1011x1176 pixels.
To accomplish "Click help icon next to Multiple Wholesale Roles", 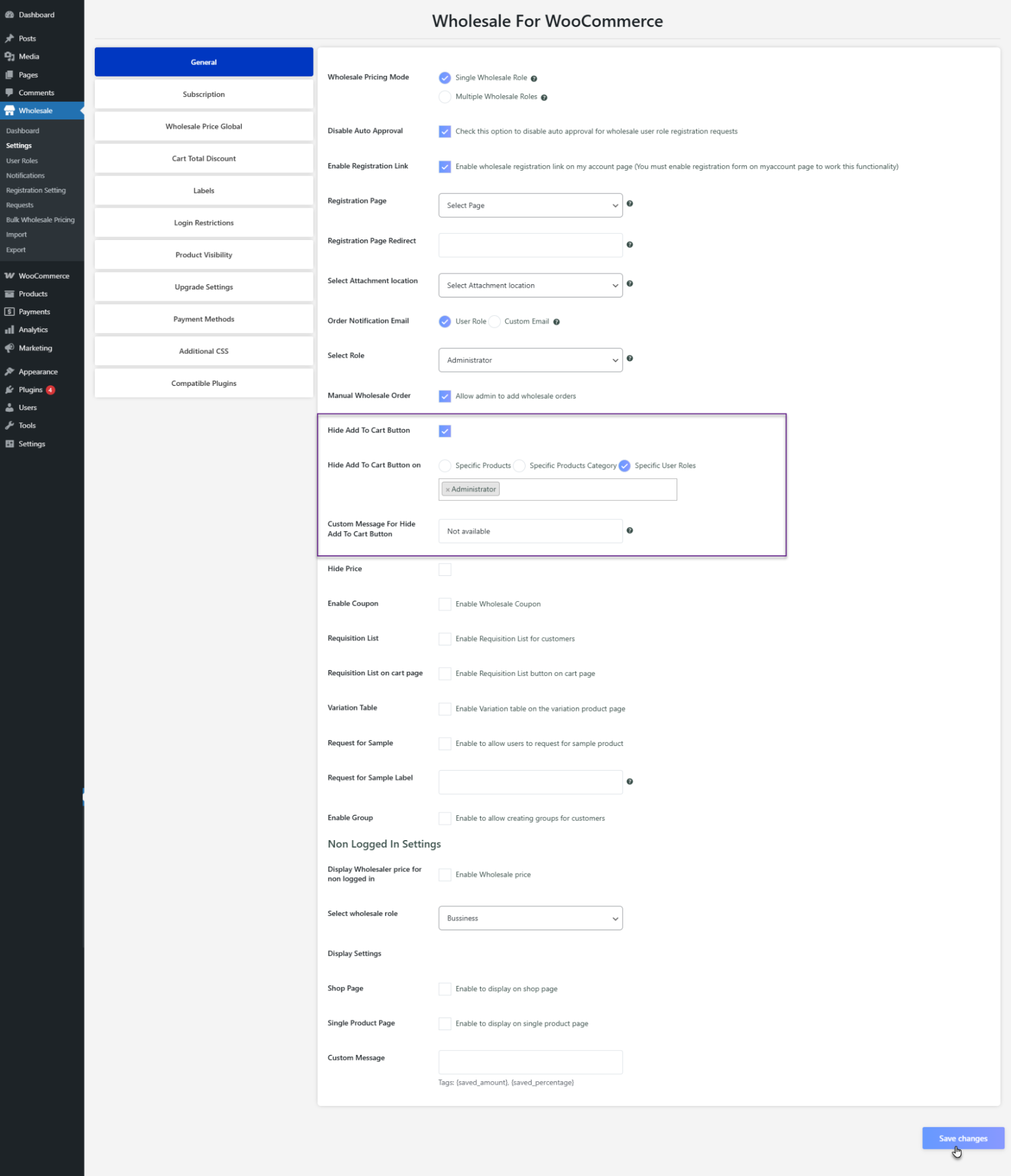I will pyautogui.click(x=544, y=97).
